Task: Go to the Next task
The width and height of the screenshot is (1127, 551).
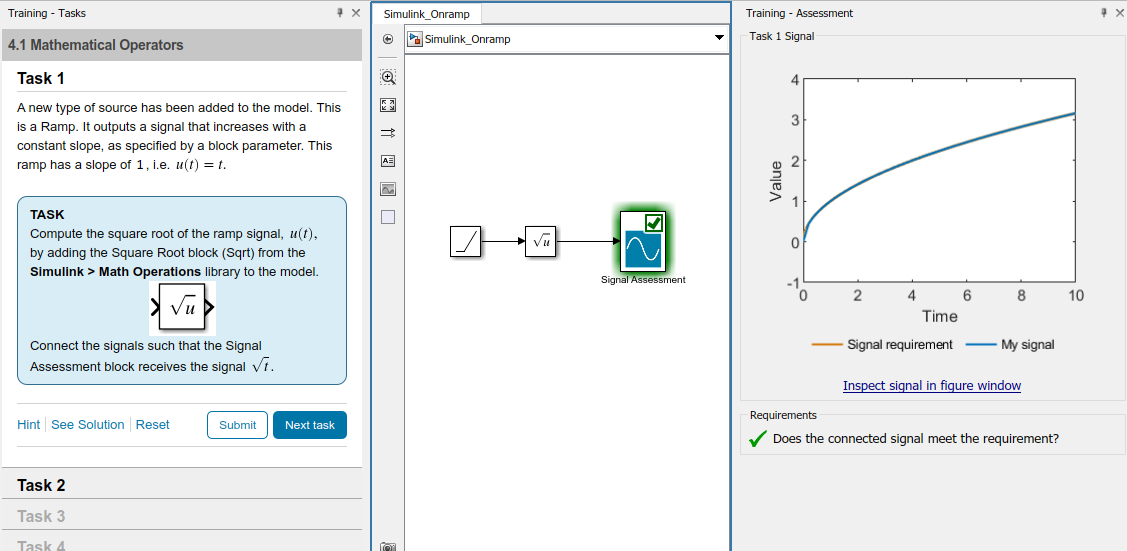Action: click(x=309, y=425)
